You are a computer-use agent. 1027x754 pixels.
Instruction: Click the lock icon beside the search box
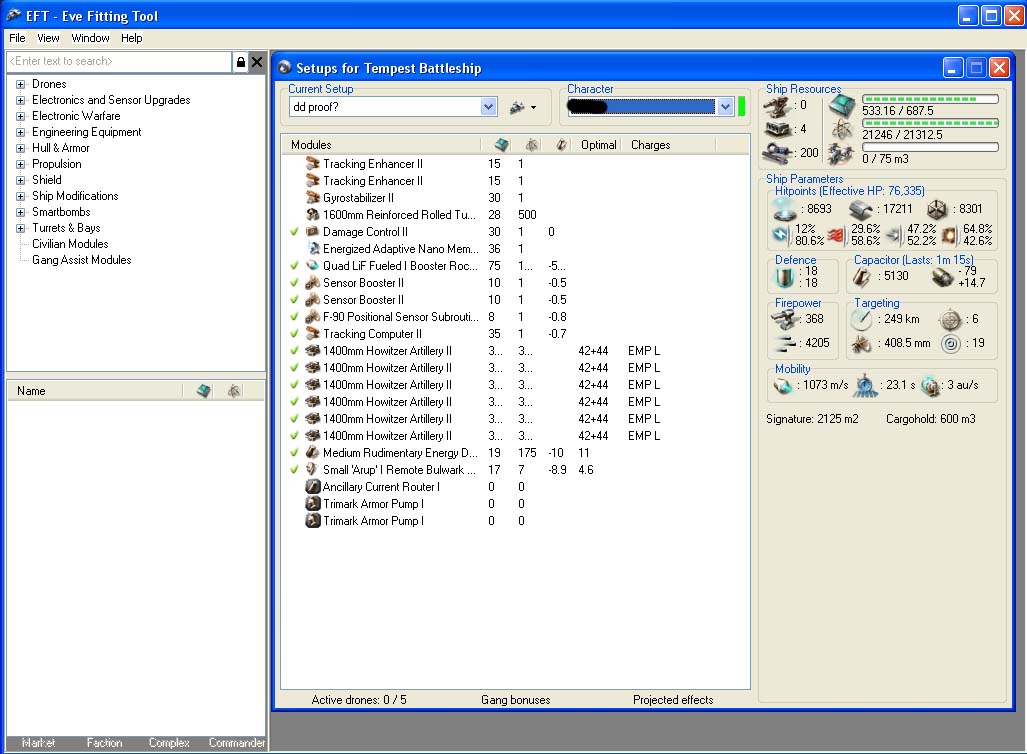240,62
